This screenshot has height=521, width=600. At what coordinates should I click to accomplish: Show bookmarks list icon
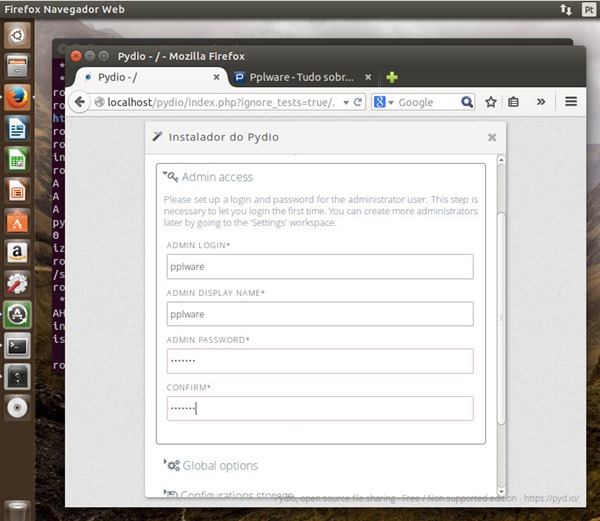(513, 102)
